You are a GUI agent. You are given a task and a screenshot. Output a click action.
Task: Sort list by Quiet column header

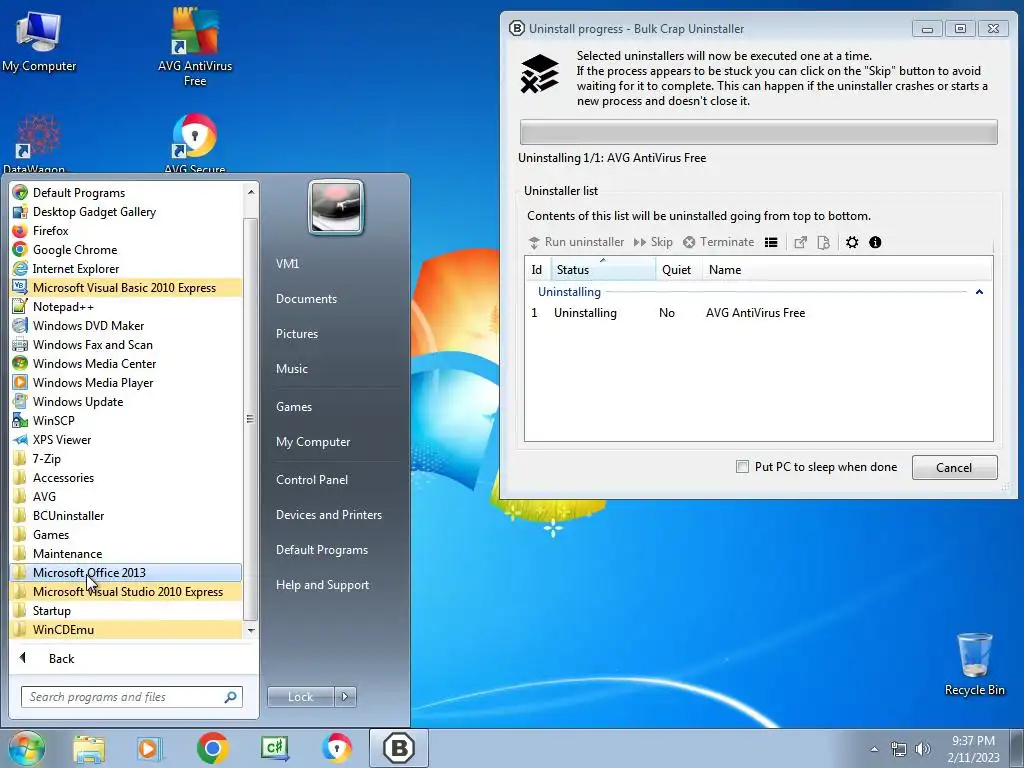pos(679,270)
